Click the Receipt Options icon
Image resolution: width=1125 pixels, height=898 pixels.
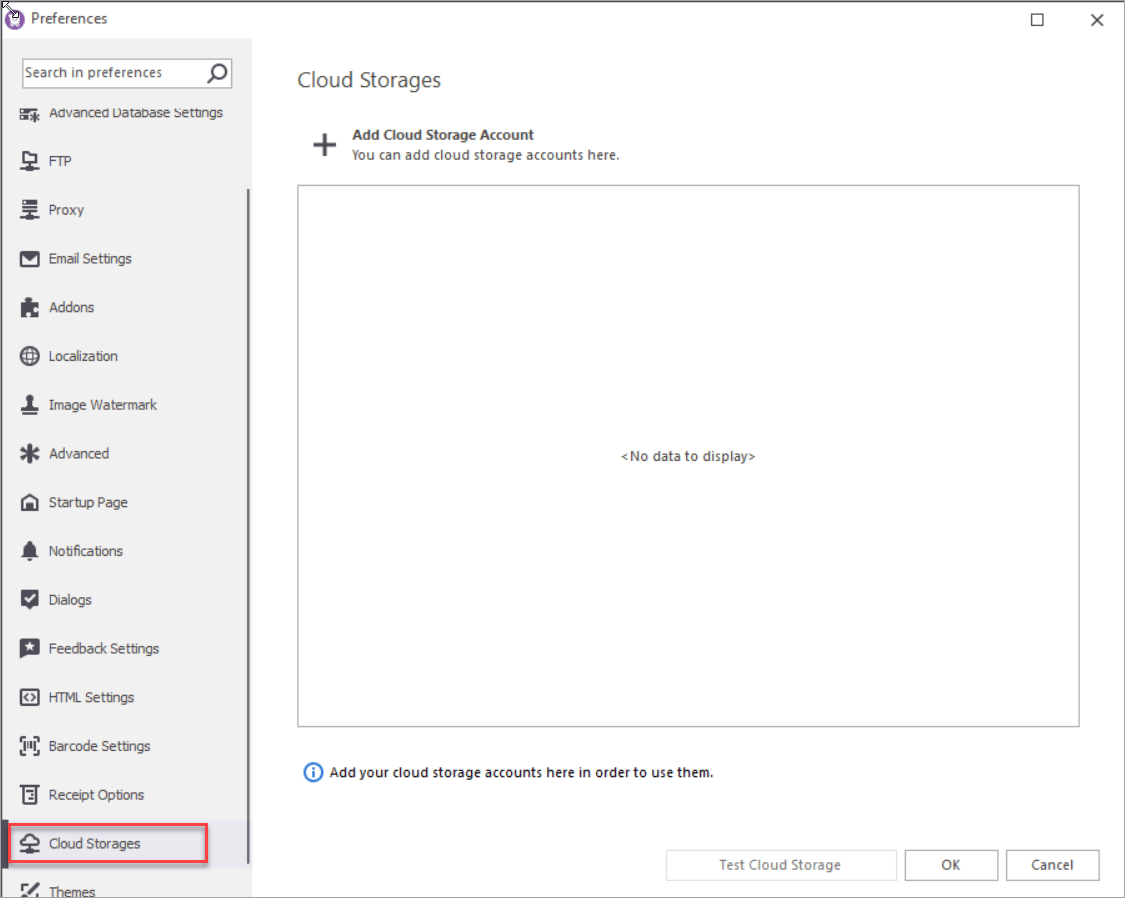pyautogui.click(x=29, y=795)
